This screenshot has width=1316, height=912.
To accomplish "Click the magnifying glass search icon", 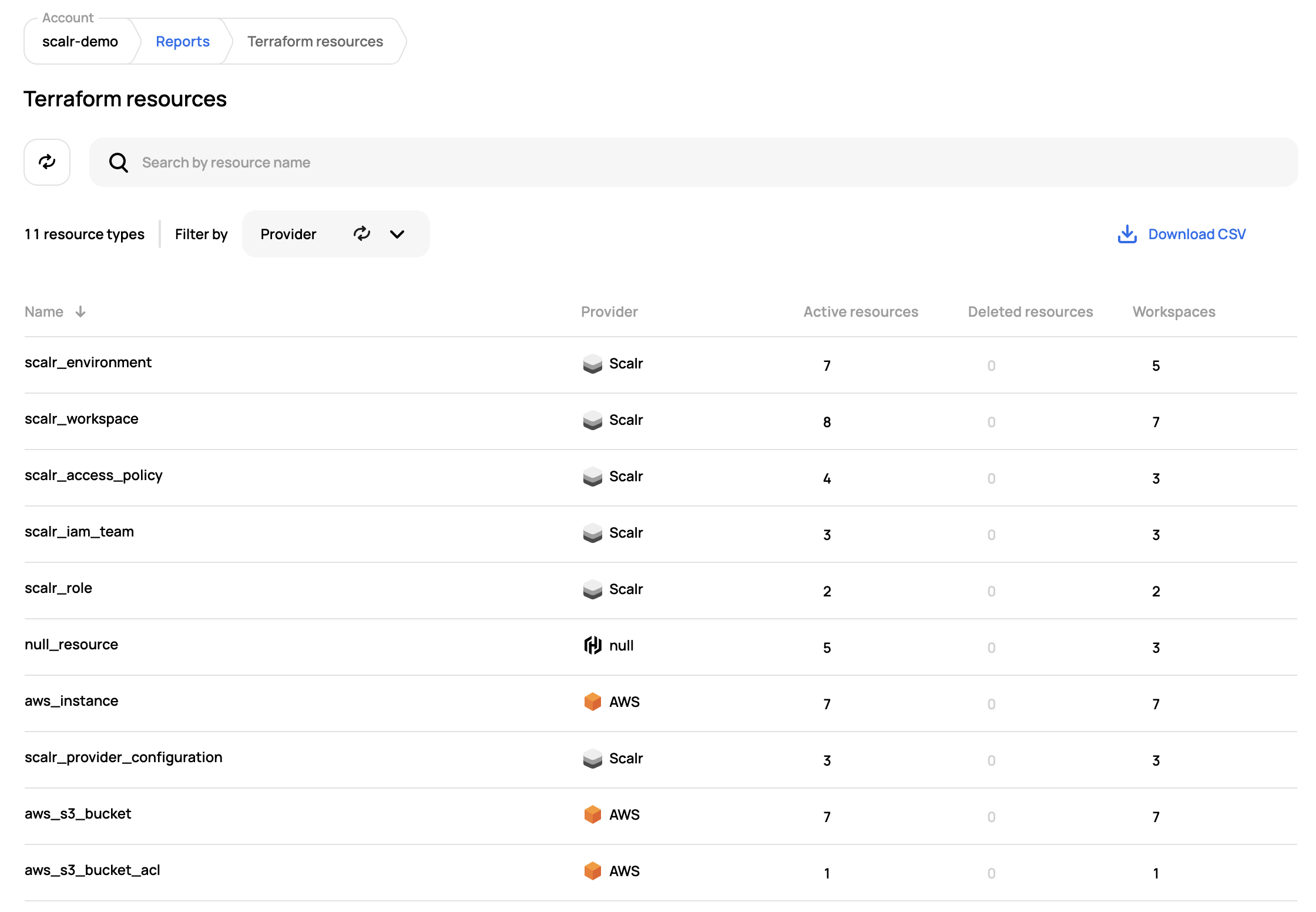I will [x=119, y=163].
